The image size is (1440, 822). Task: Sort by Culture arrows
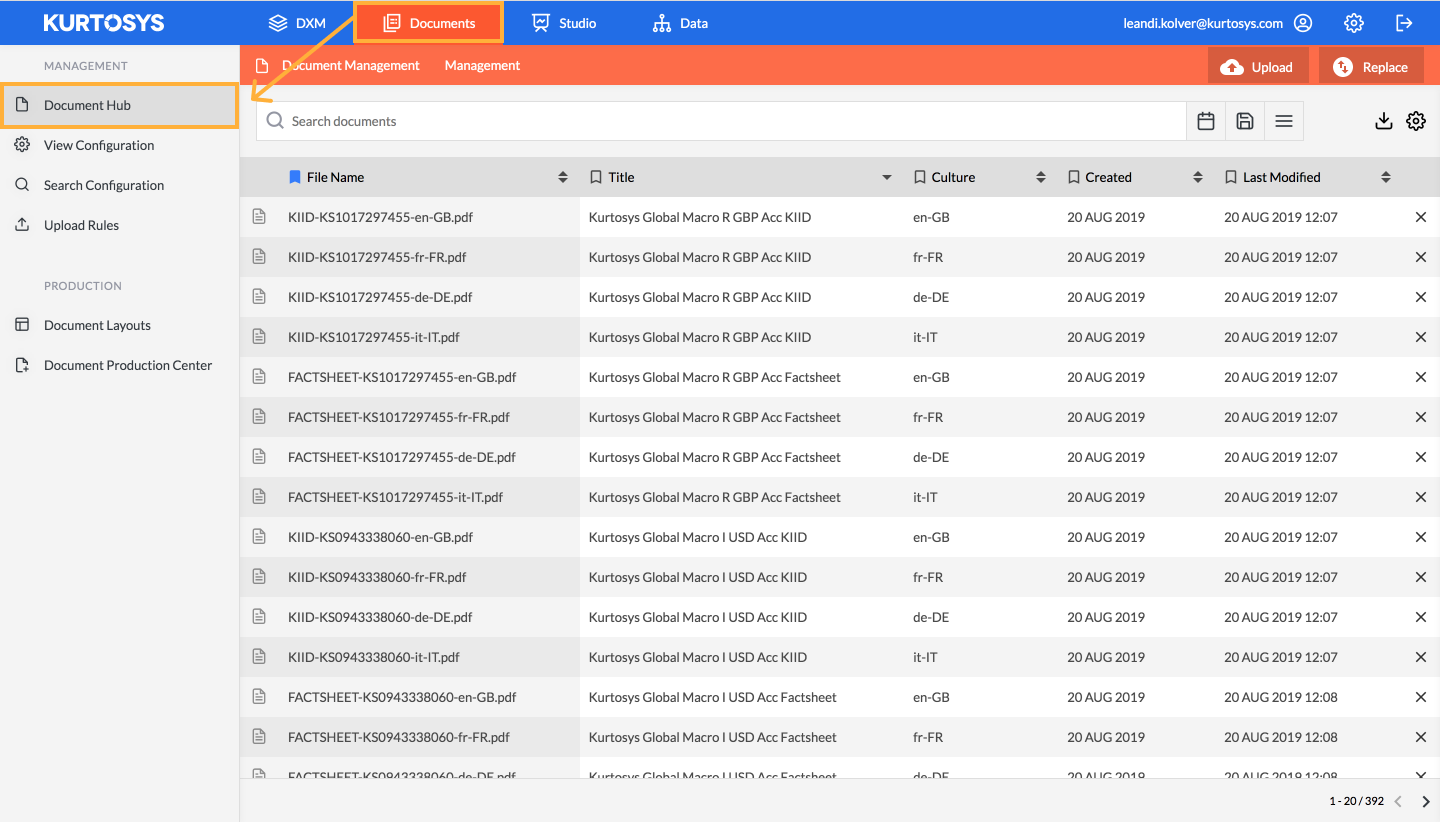(1041, 177)
